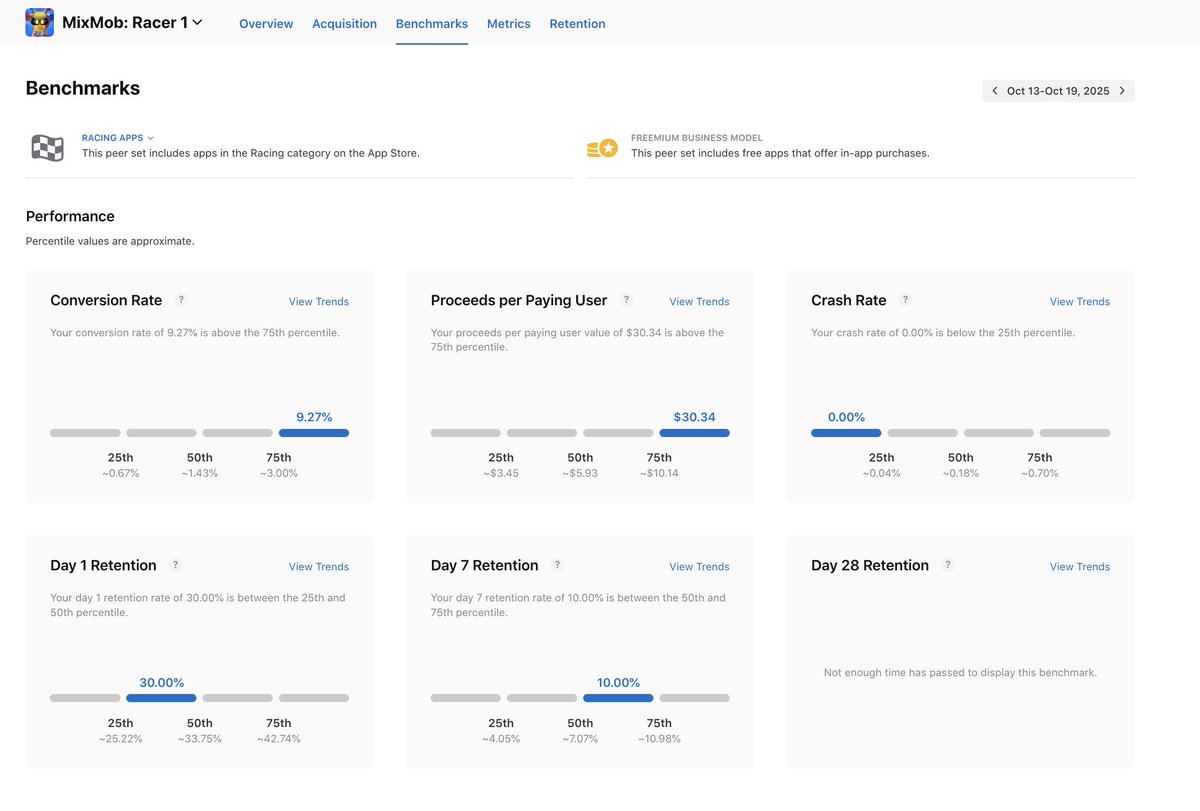View Trends for Conversion Rate
The image size is (1200, 811).
click(x=319, y=301)
